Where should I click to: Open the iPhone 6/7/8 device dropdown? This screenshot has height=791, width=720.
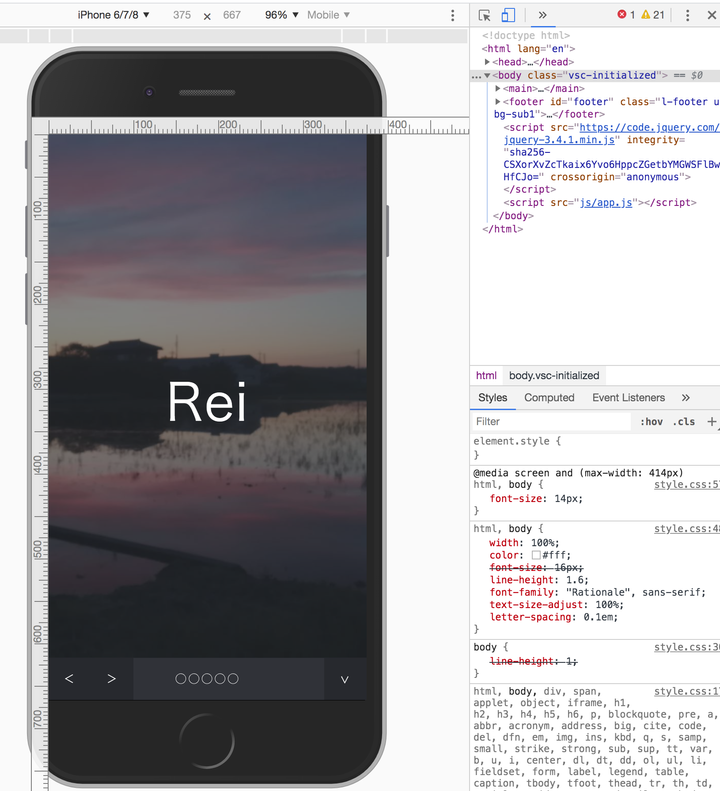[114, 15]
